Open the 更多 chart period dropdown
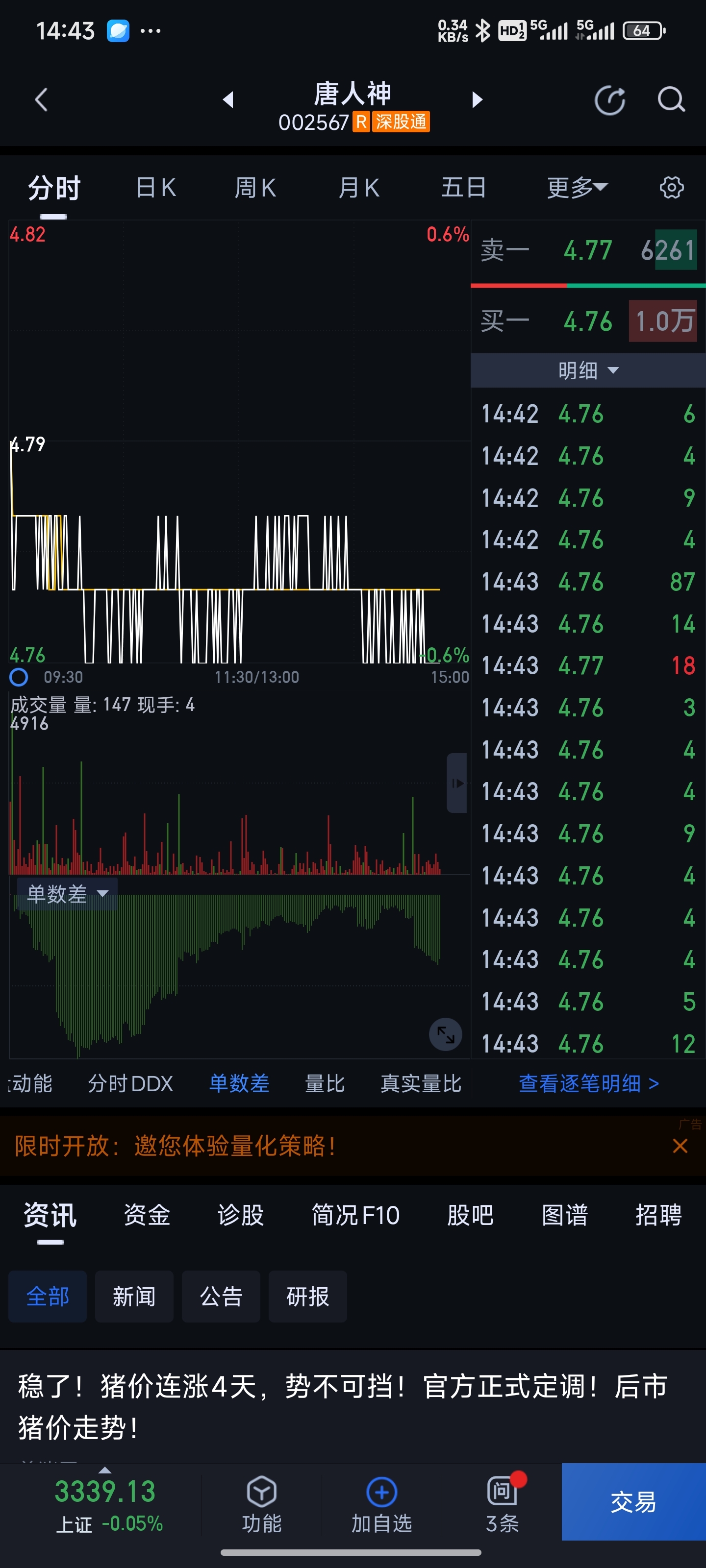The height and width of the screenshot is (1568, 706). pyautogui.click(x=577, y=188)
